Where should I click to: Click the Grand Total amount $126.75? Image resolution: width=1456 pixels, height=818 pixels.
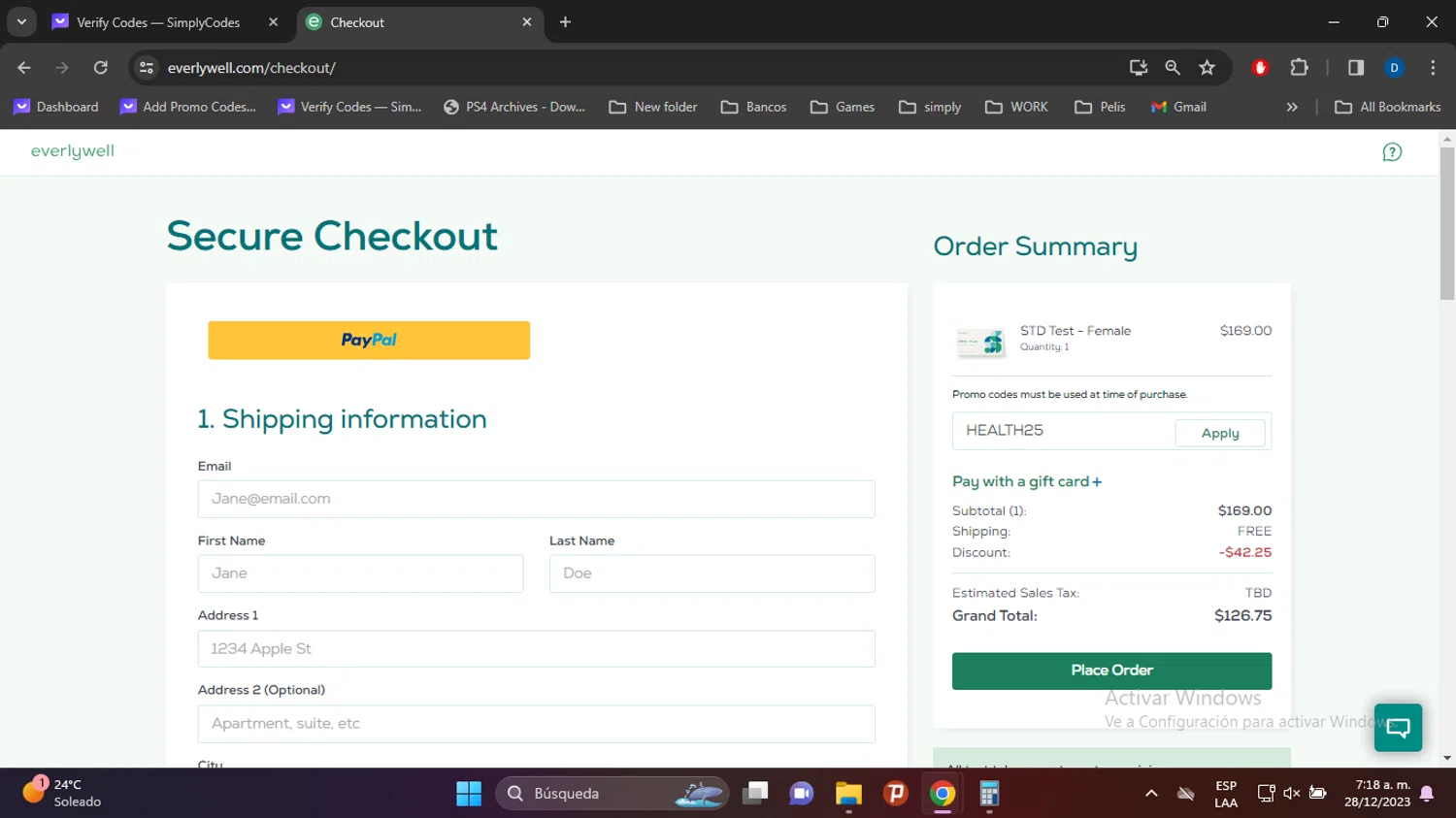(x=1242, y=615)
